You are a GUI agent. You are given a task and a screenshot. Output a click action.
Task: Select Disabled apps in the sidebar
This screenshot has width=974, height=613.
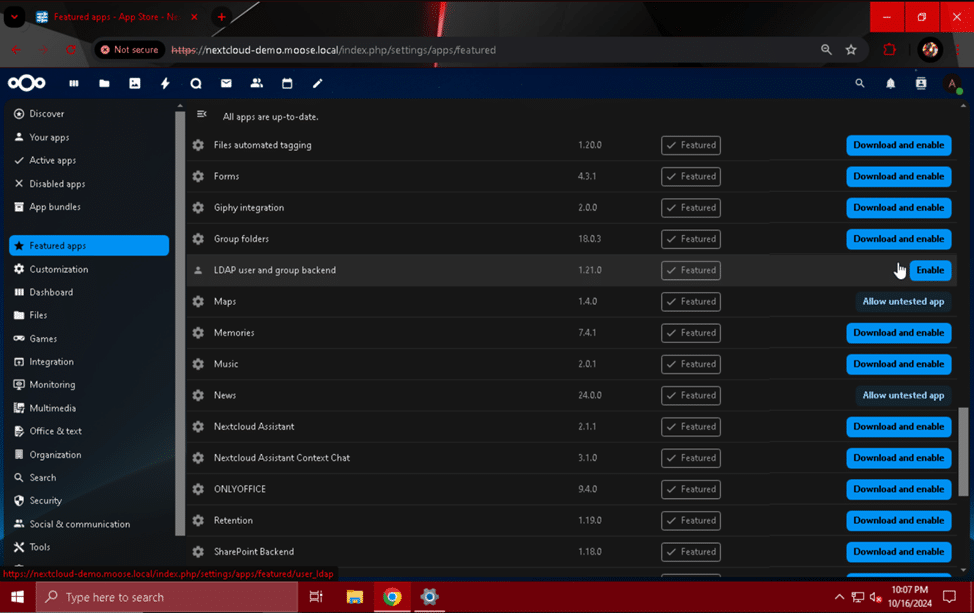coord(89,184)
